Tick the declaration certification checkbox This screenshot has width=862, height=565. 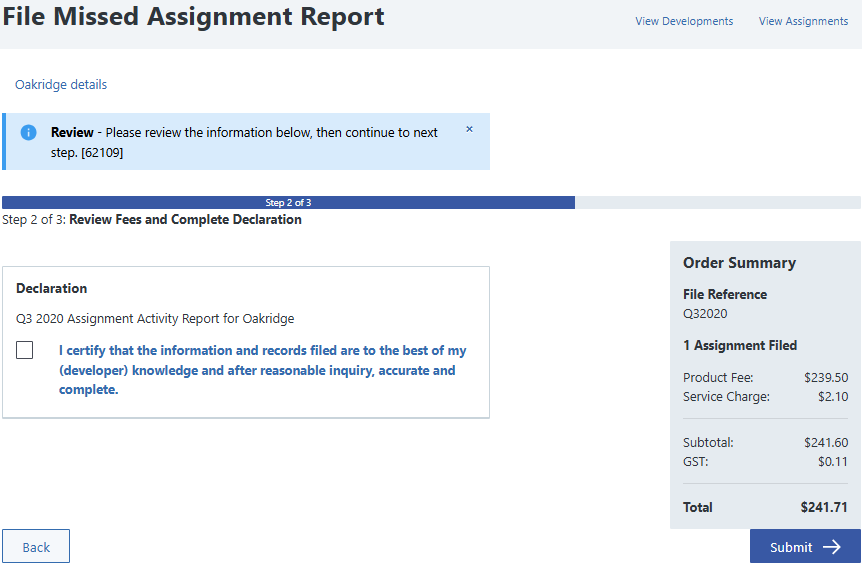coord(25,350)
